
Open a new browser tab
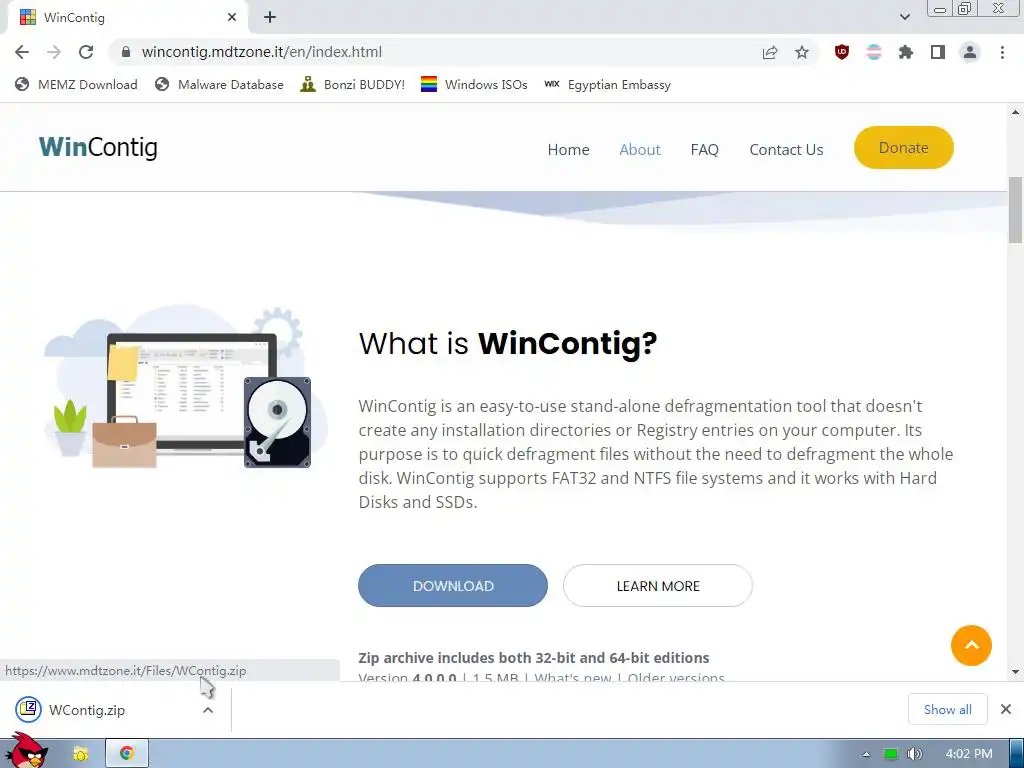[x=270, y=18]
